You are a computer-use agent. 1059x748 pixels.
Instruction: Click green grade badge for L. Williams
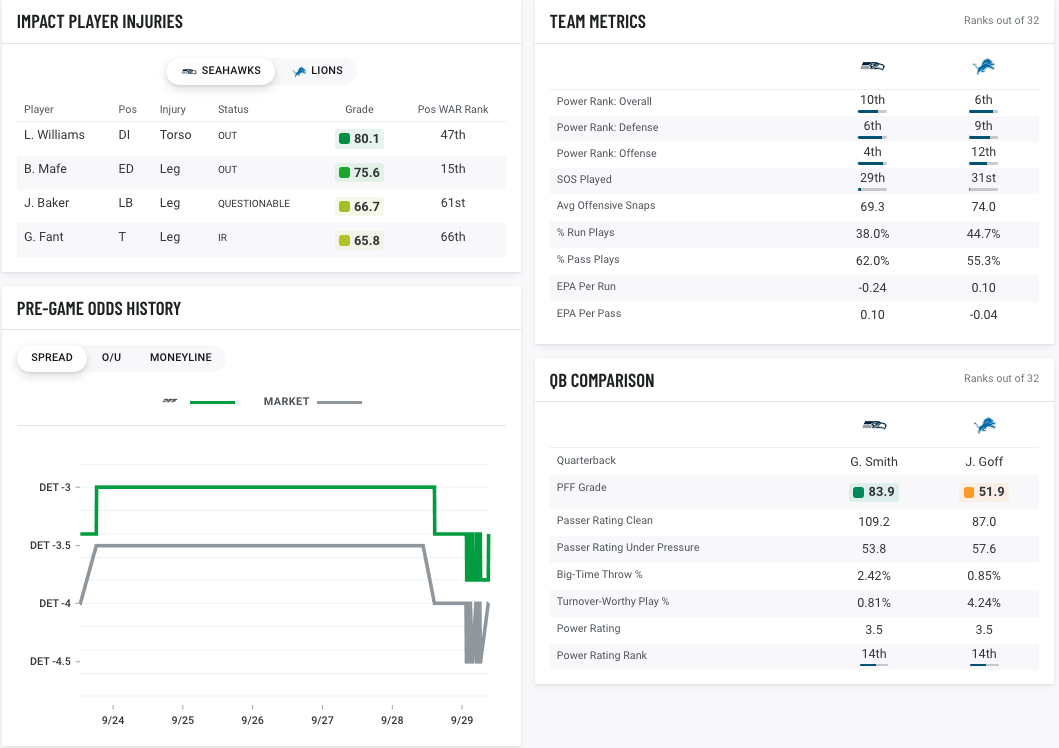[360, 139]
